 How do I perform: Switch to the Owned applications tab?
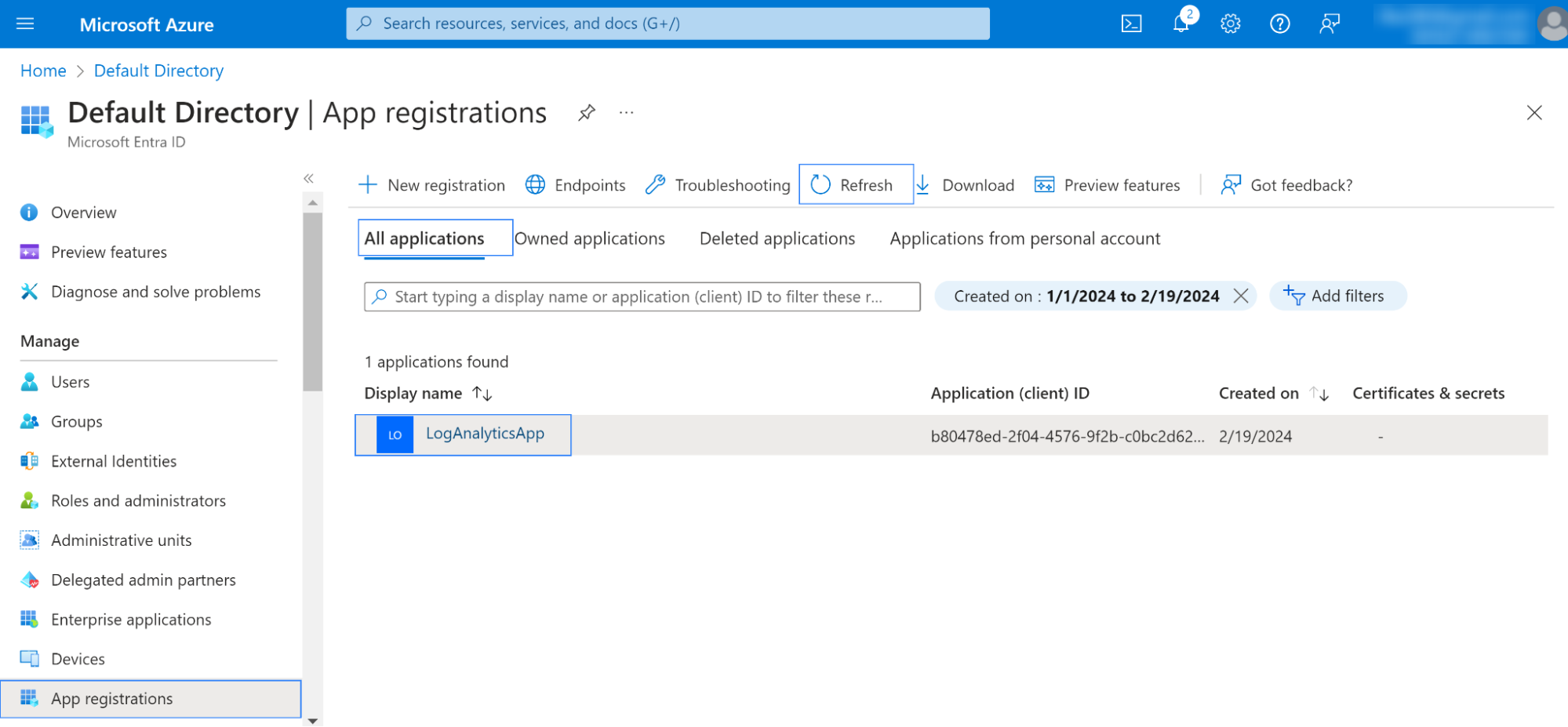click(589, 238)
